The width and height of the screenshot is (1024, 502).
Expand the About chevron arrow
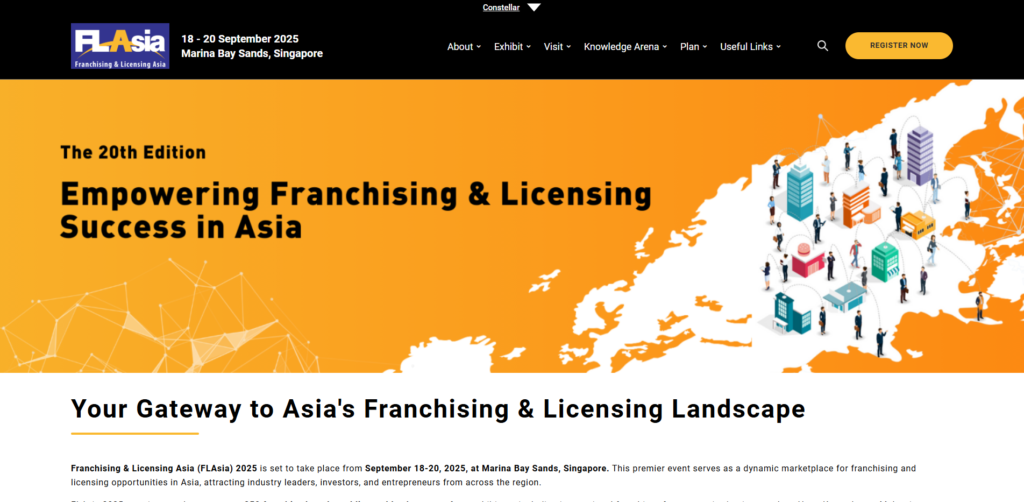tap(479, 47)
